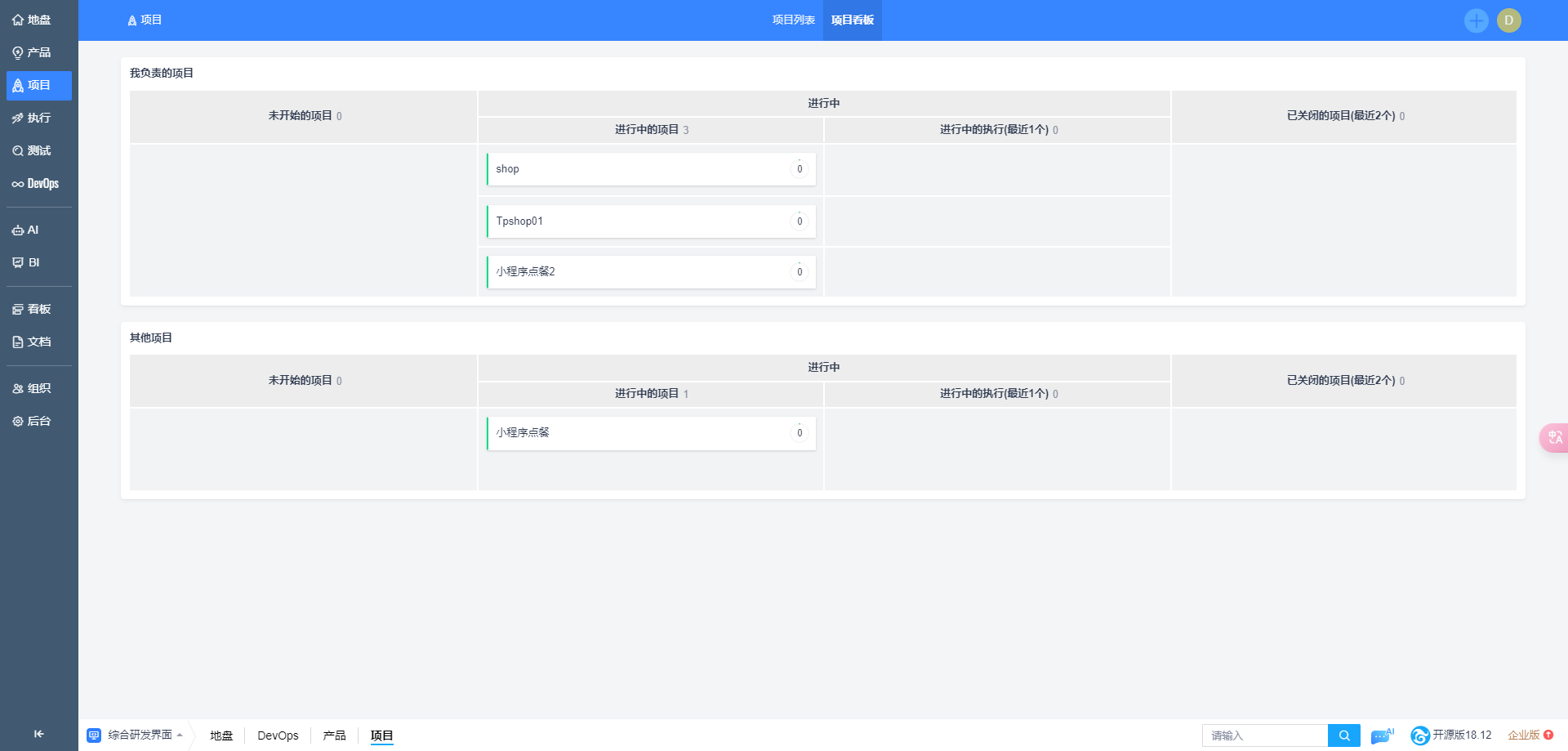Click the 项目 heading in top bar
The height and width of the screenshot is (751, 1568).
(x=145, y=20)
